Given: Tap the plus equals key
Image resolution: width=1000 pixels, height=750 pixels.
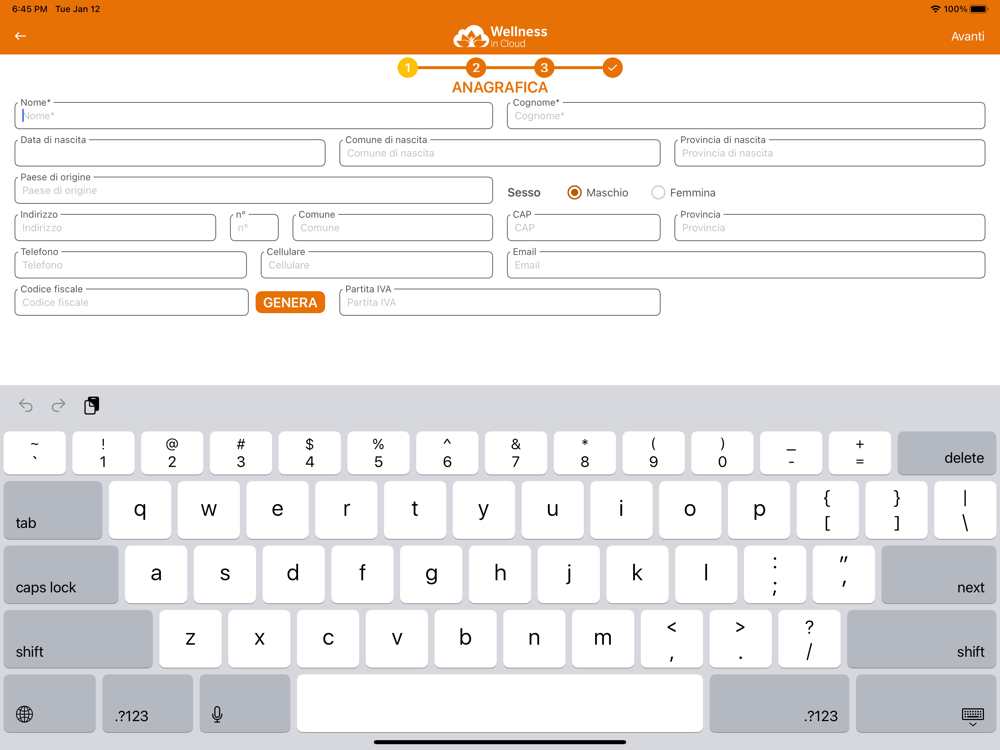Looking at the screenshot, I should click(860, 453).
